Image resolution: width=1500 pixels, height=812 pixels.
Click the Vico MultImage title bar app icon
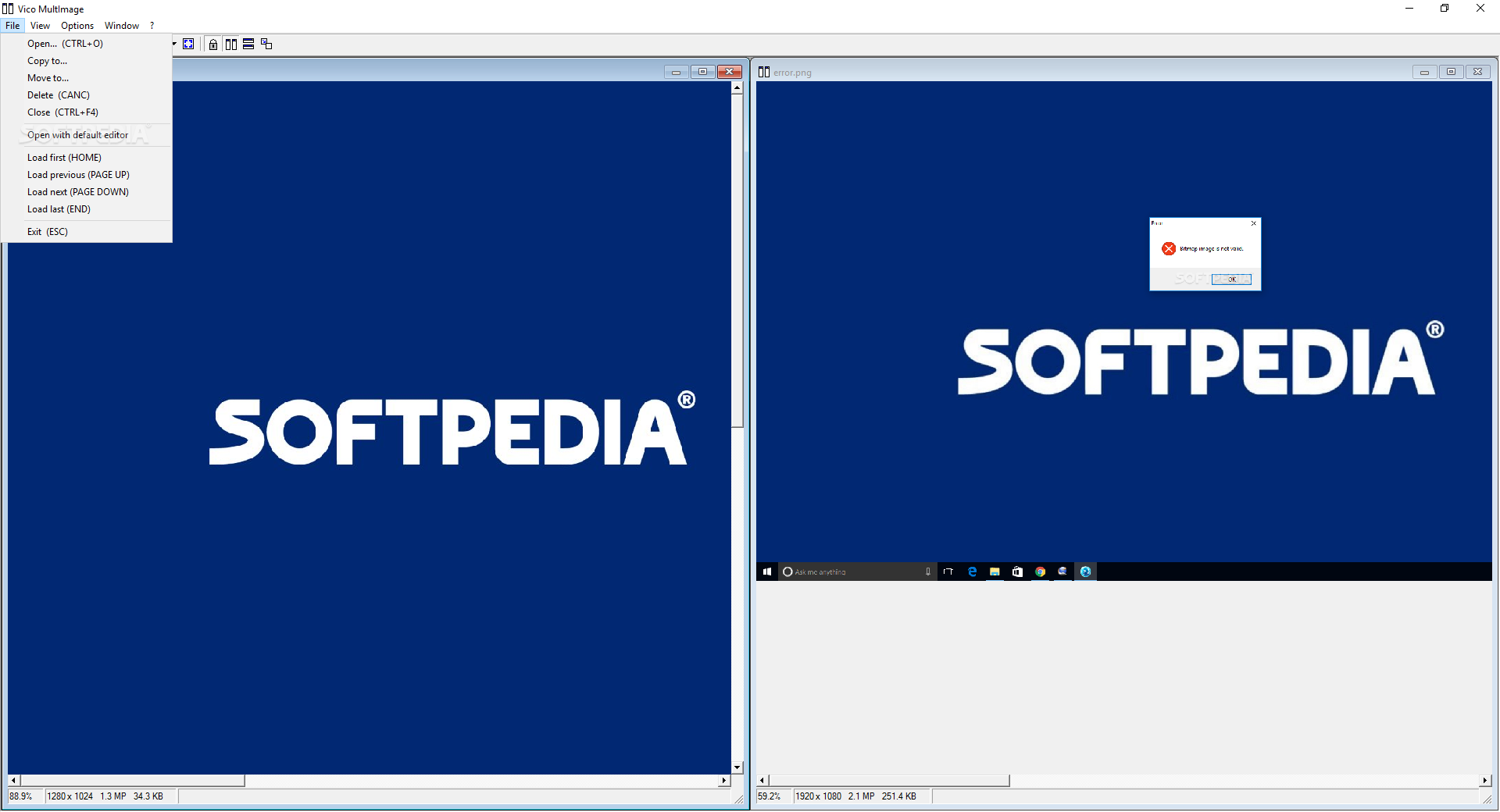(8, 9)
